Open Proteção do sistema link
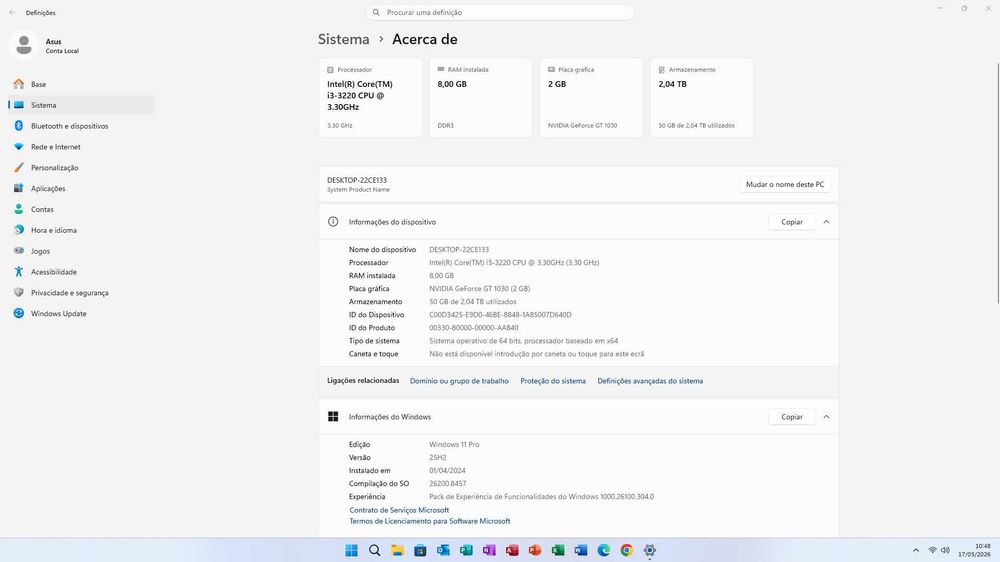The image size is (1000, 562). [553, 381]
